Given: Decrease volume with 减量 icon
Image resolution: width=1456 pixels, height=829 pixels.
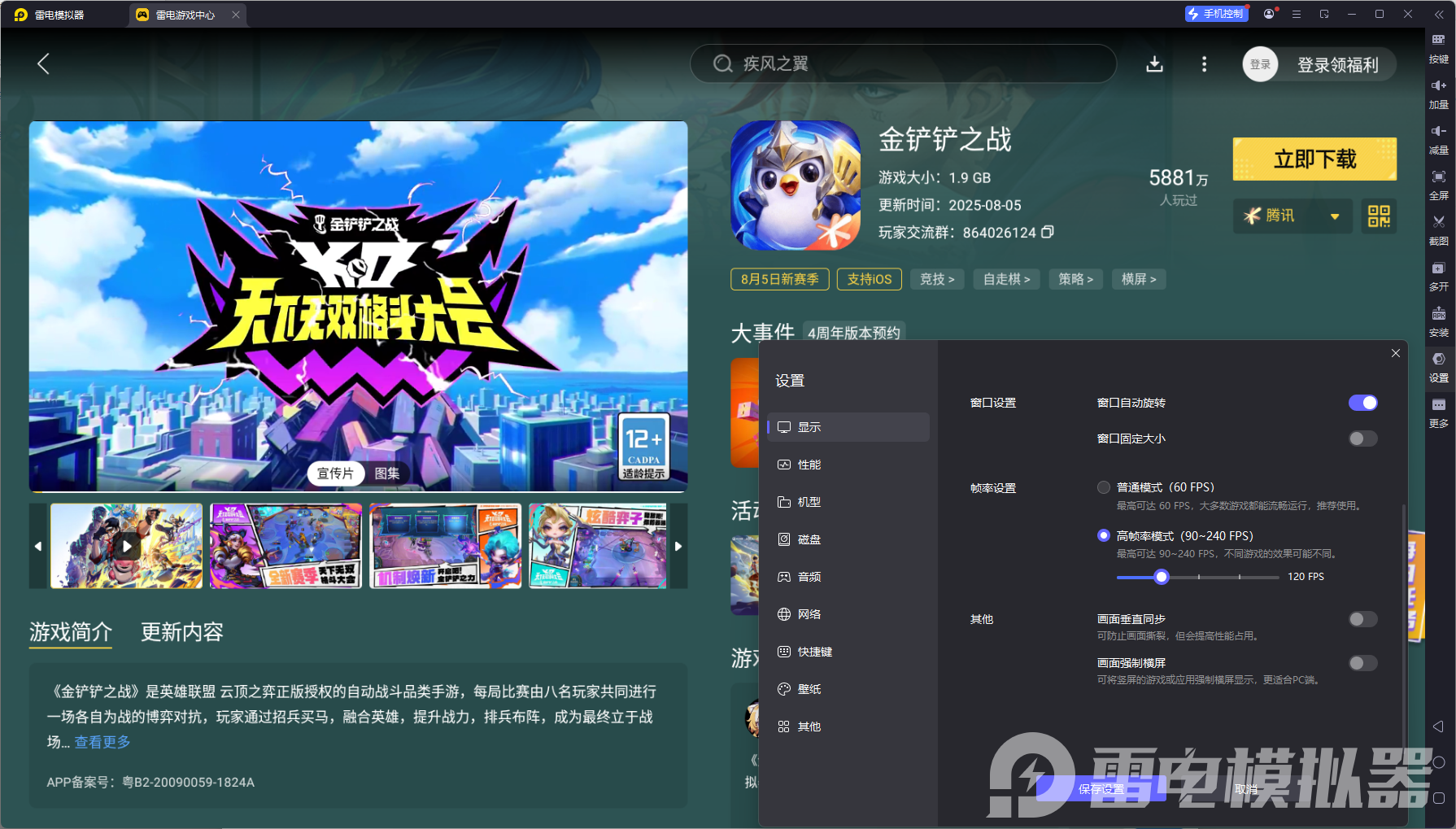Looking at the screenshot, I should coord(1439,139).
